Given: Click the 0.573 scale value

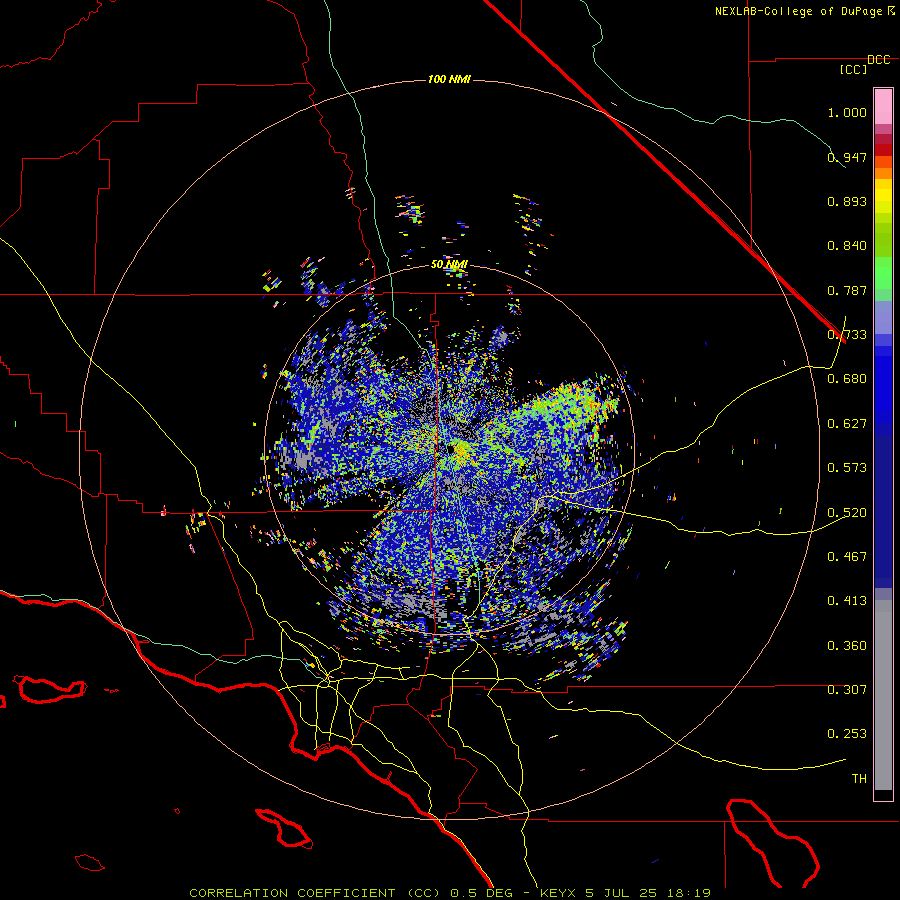Looking at the screenshot, I should tap(847, 468).
